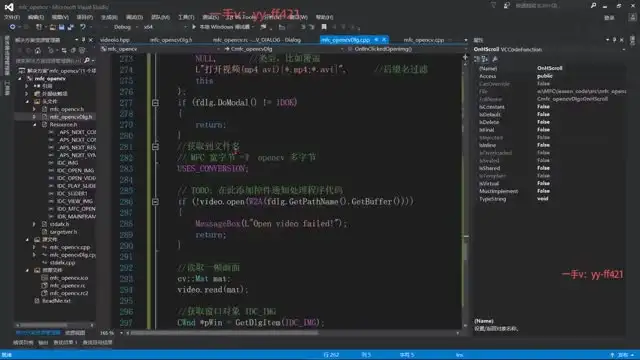Image resolution: width=640 pixels, height=360 pixels.
Task: Click the Solution Explorer search input field
Action: [49, 60]
